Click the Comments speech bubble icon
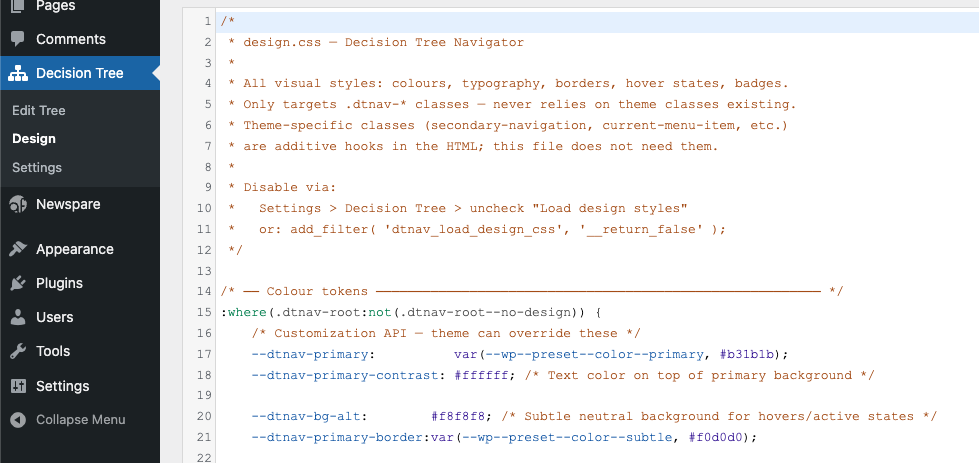The image size is (979, 463). pos(18,39)
